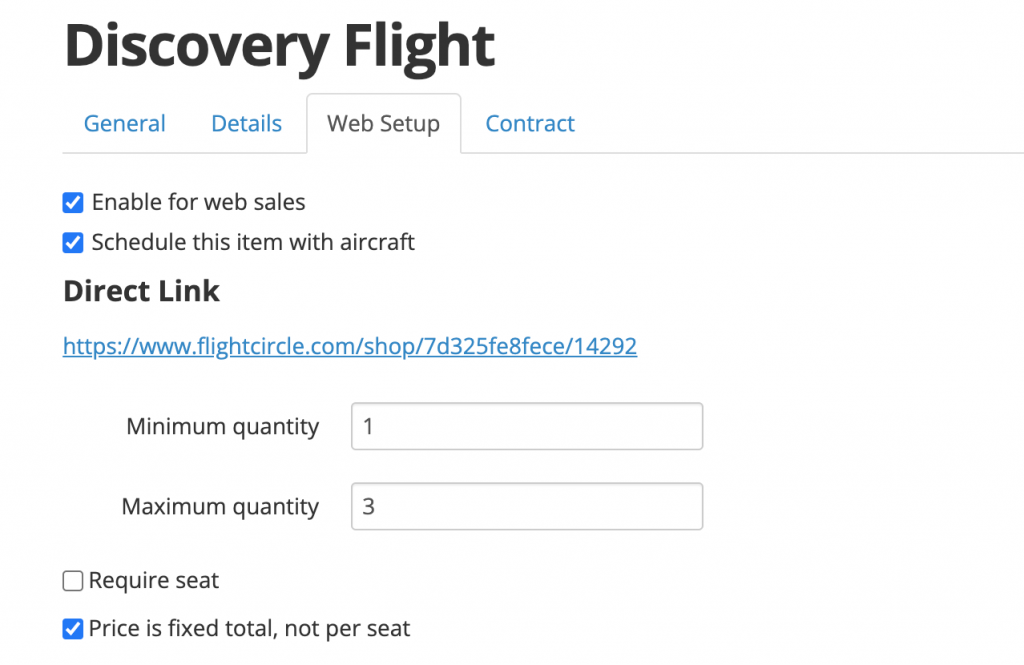Image resolution: width=1024 pixels, height=665 pixels.
Task: Switch to the Contract tab
Action: [x=530, y=123]
